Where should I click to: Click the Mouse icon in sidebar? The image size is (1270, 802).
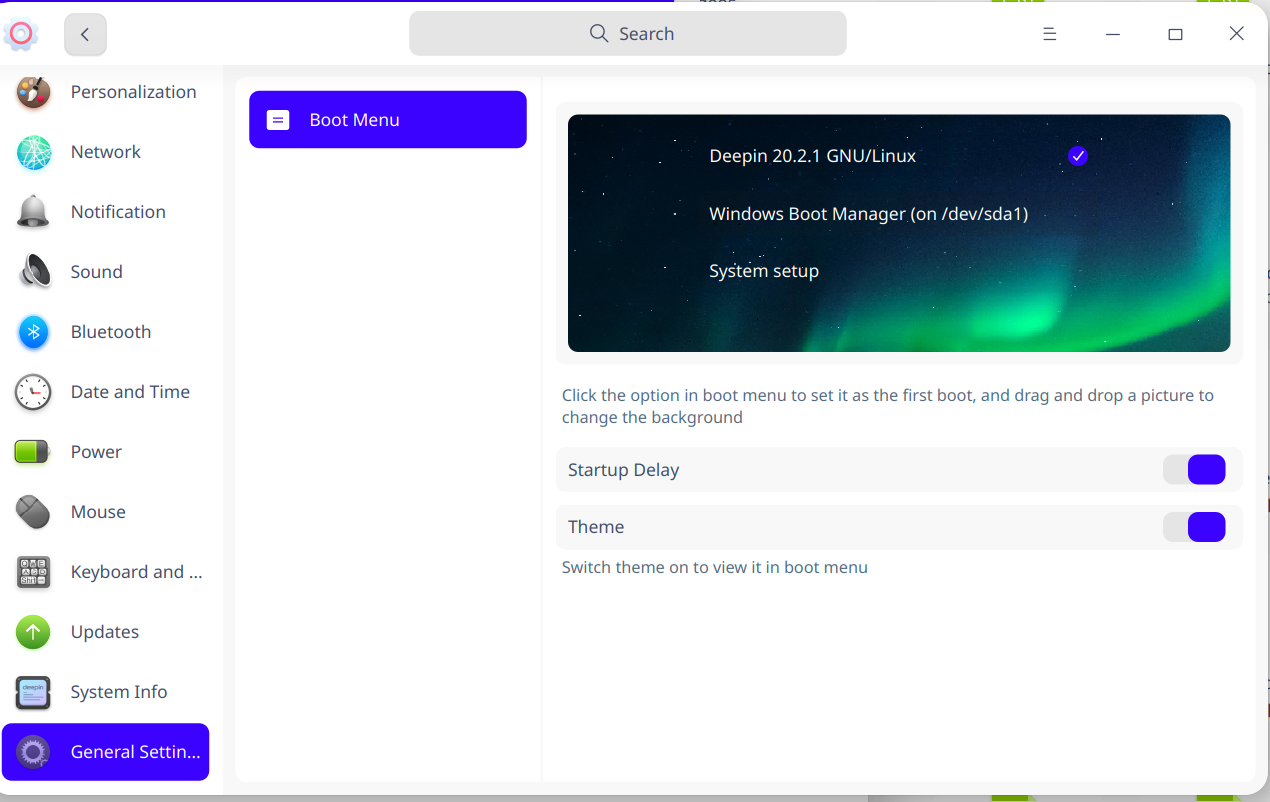point(33,512)
